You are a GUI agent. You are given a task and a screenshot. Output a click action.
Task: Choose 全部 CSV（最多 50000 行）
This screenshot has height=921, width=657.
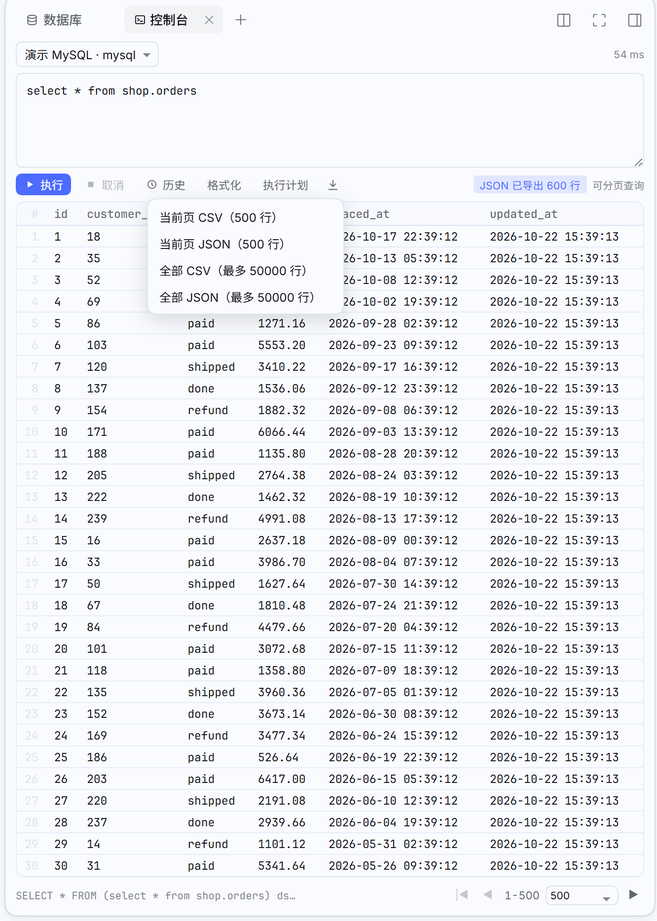[245, 271]
